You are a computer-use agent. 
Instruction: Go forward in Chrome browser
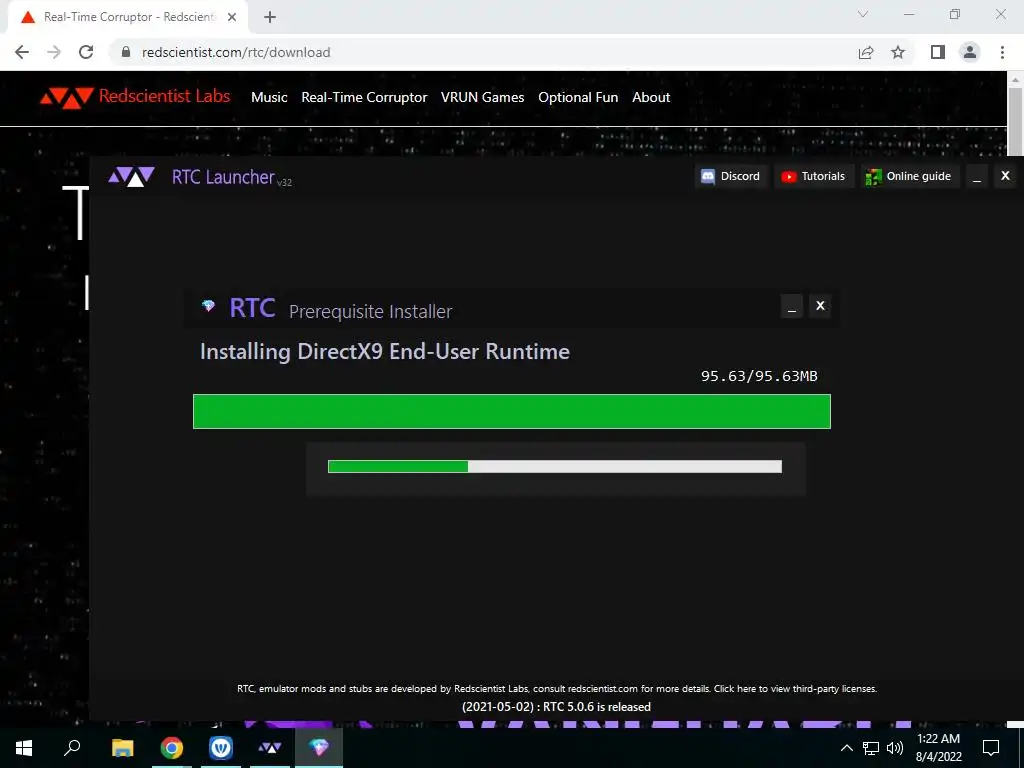54,52
